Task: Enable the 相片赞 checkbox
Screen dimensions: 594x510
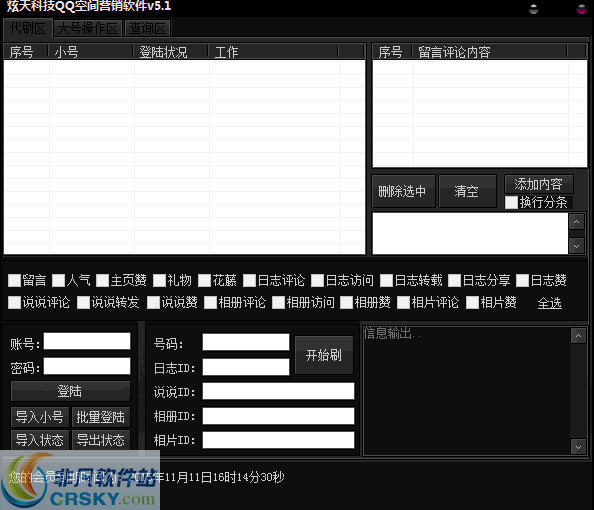Action: coord(472,302)
